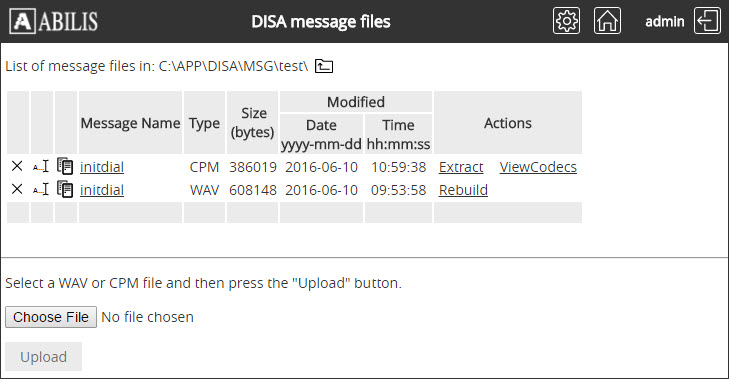Open the initdial WAV message link

click(x=102, y=190)
